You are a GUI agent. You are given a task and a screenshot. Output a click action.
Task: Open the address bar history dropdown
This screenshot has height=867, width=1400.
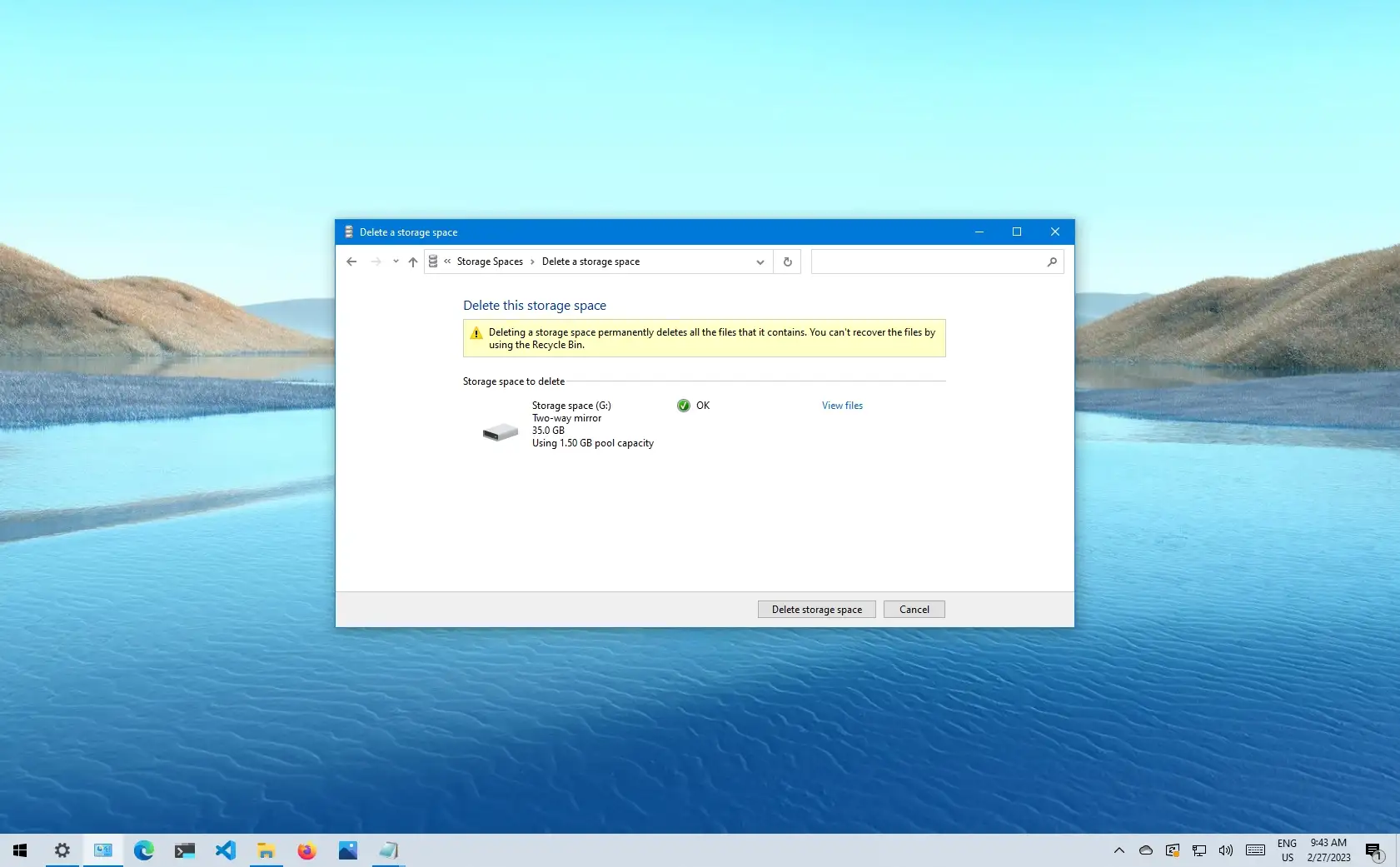pos(759,261)
